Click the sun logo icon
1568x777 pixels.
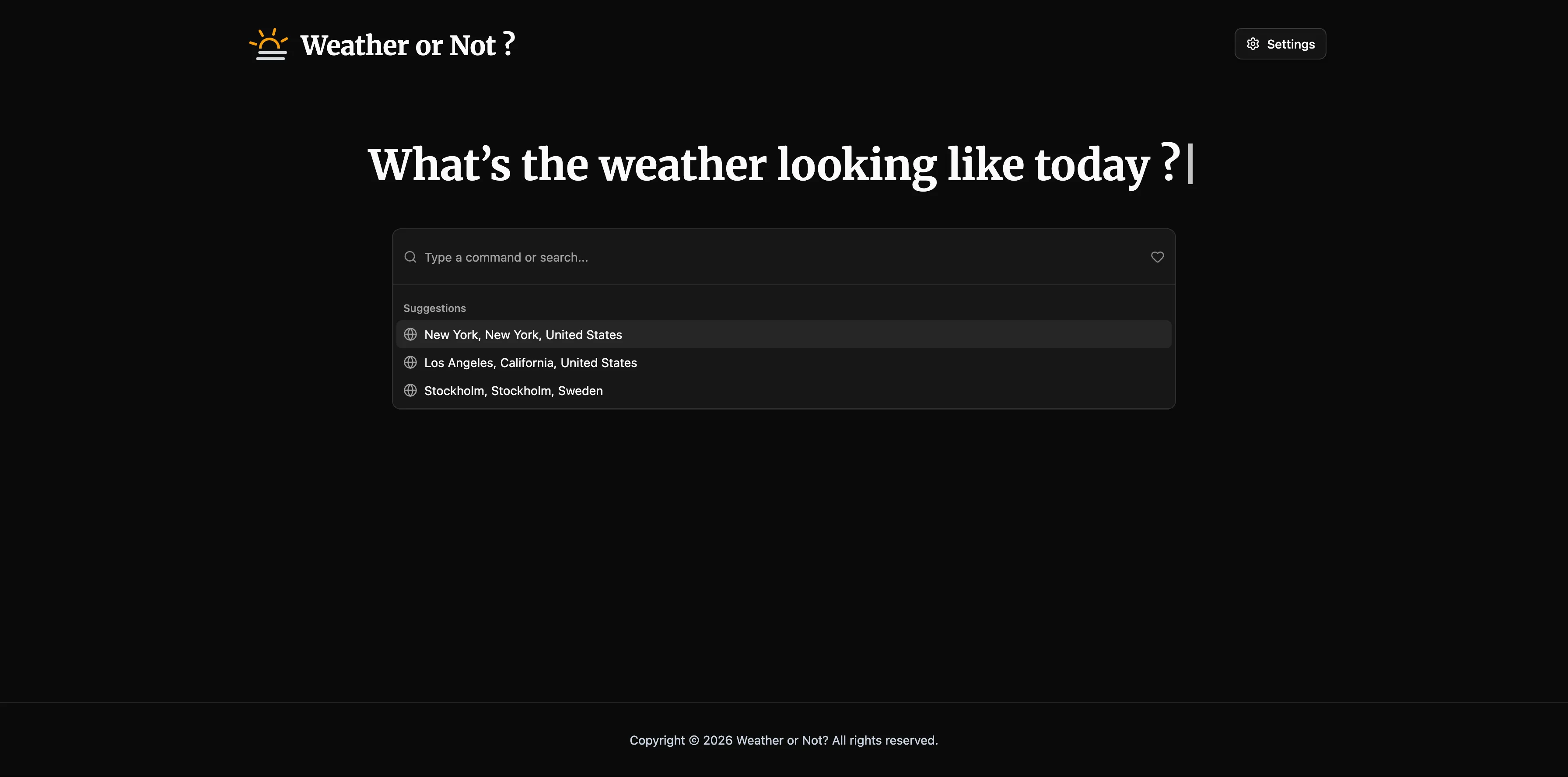(269, 45)
